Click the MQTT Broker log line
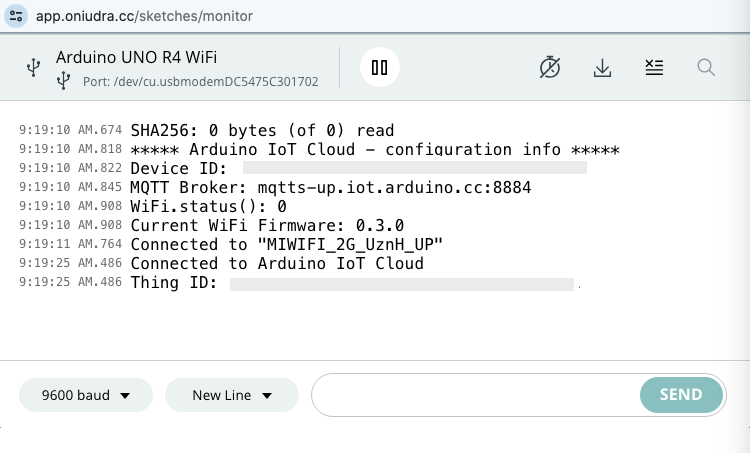Image resolution: width=750 pixels, height=453 pixels. click(x=331, y=187)
